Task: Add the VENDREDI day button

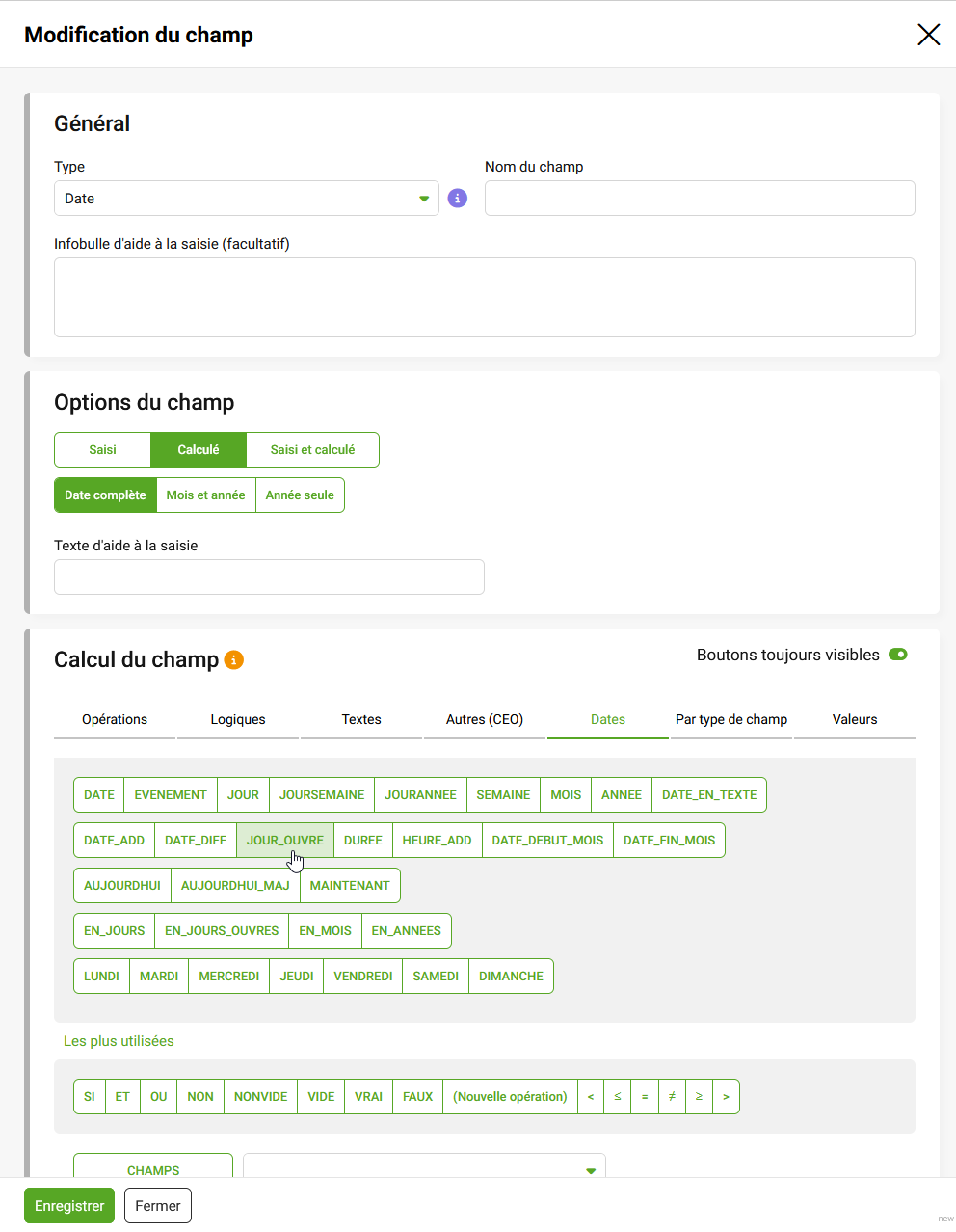Action: 363,977
